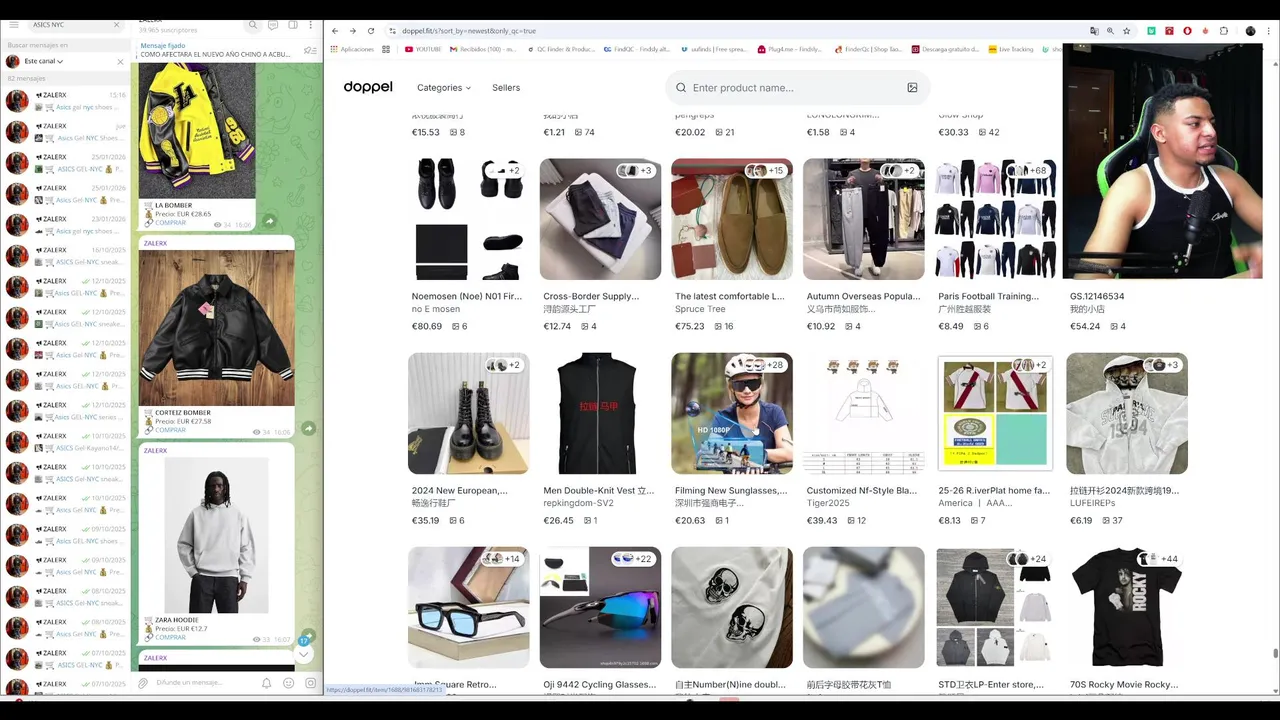
Task: Select ZALERX search result from 15:16
Action: [66, 100]
